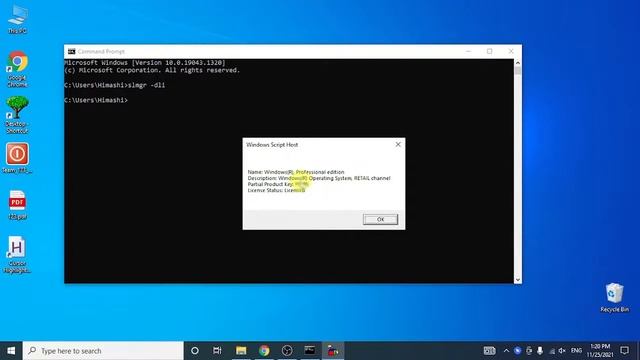This screenshot has width=640, height=360.
Task: Open Task View on taskbar
Action: [x=217, y=351]
